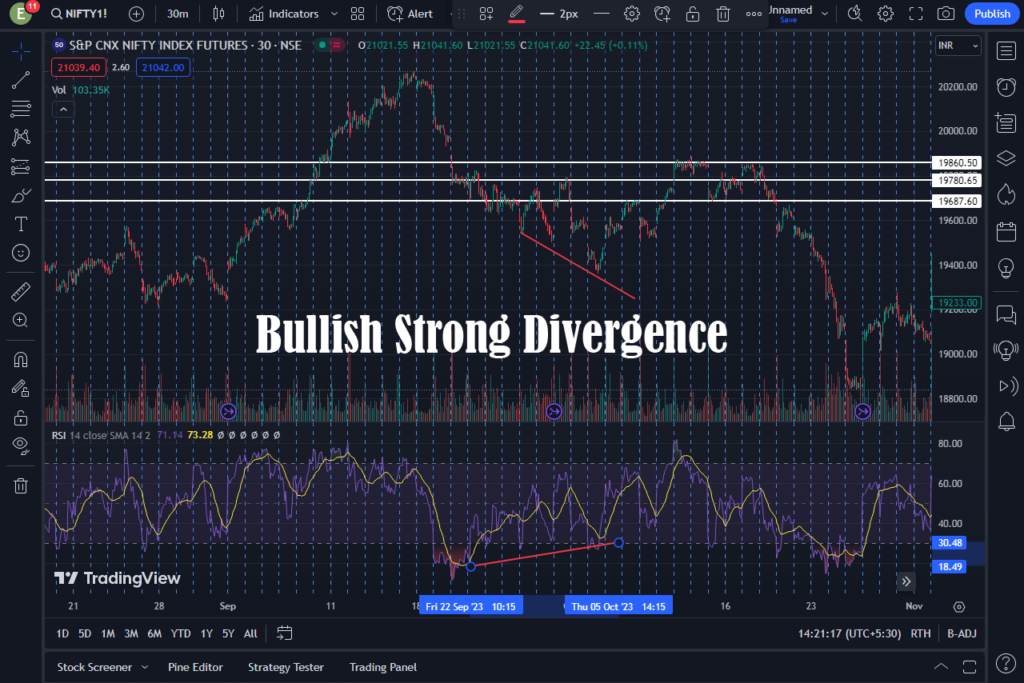The height and width of the screenshot is (683, 1024).
Task: Open the chart patterns tool
Action: pyautogui.click(x=21, y=137)
